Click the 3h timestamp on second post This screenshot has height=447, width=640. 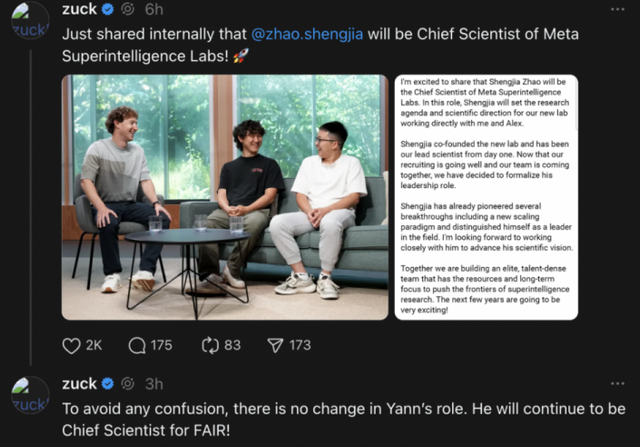point(153,384)
